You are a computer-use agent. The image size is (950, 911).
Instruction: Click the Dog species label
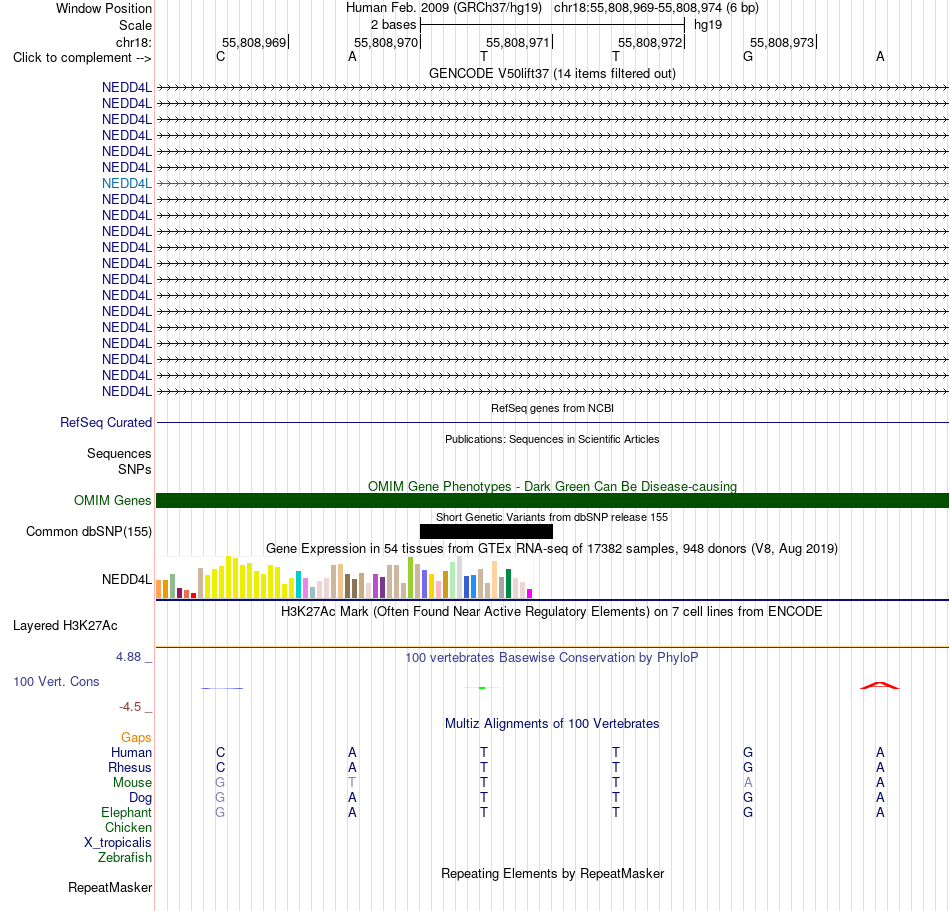140,798
